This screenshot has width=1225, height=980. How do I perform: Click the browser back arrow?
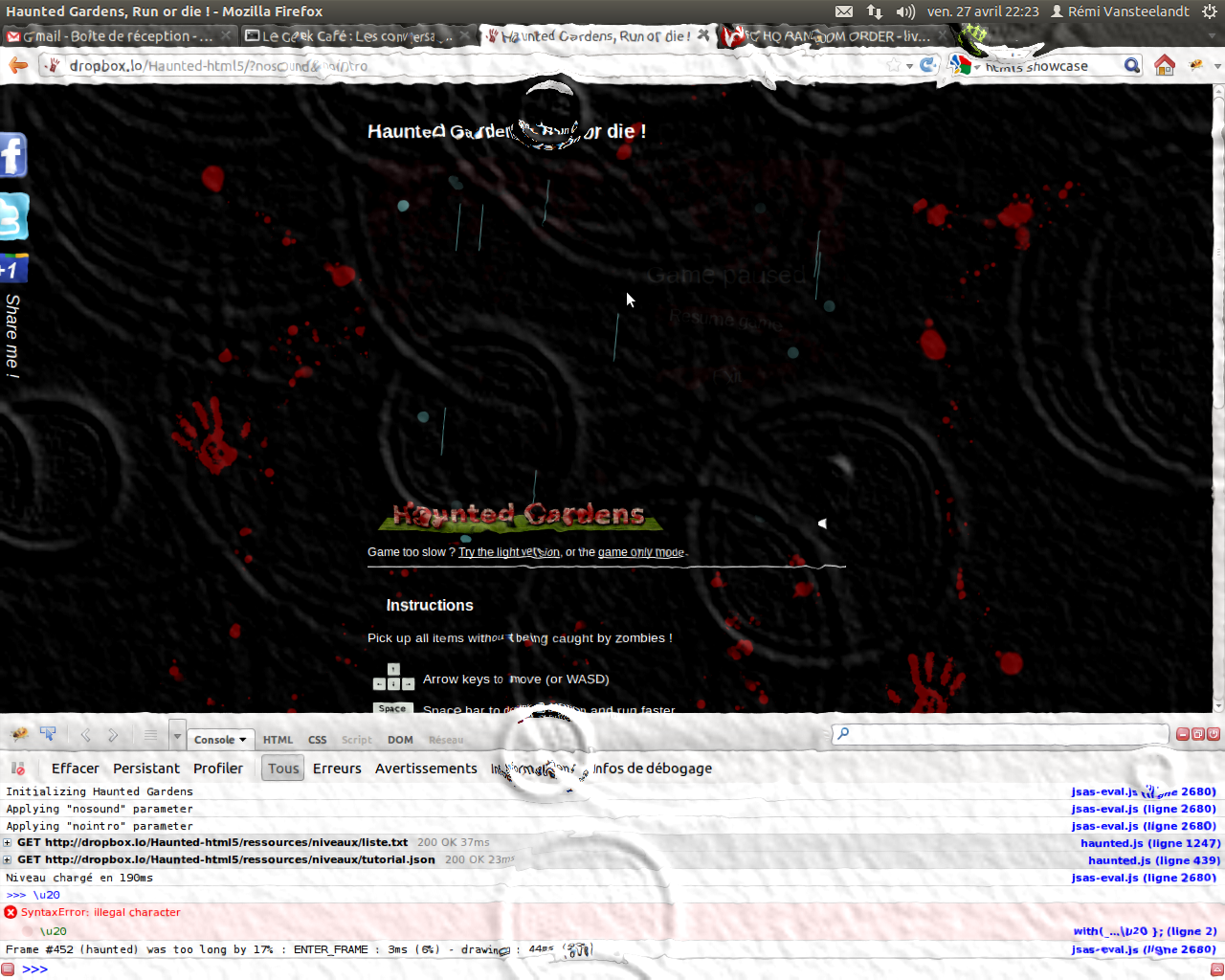tap(18, 65)
